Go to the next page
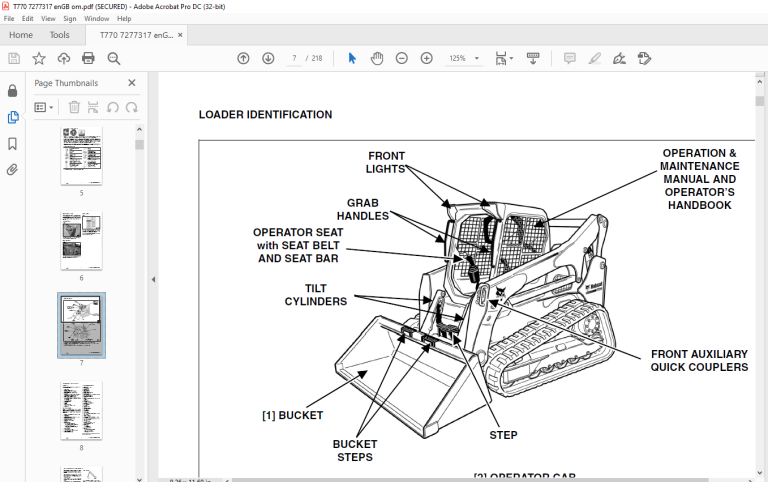The image size is (768, 482). [x=268, y=58]
